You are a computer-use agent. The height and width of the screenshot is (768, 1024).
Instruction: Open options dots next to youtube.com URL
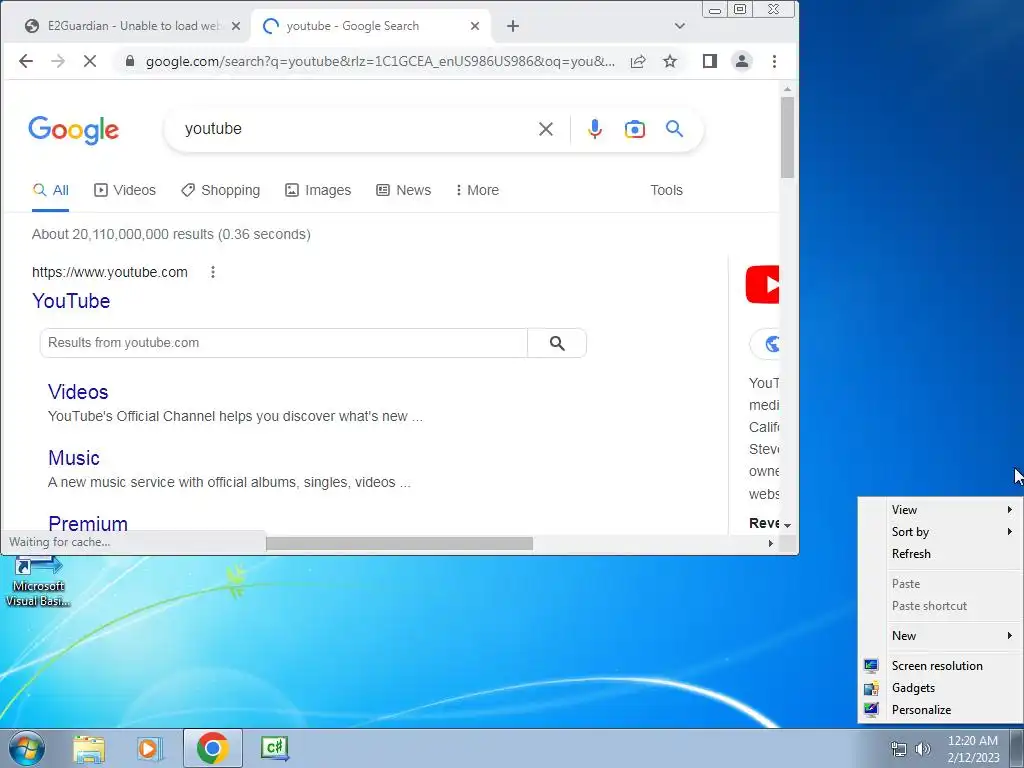click(213, 272)
